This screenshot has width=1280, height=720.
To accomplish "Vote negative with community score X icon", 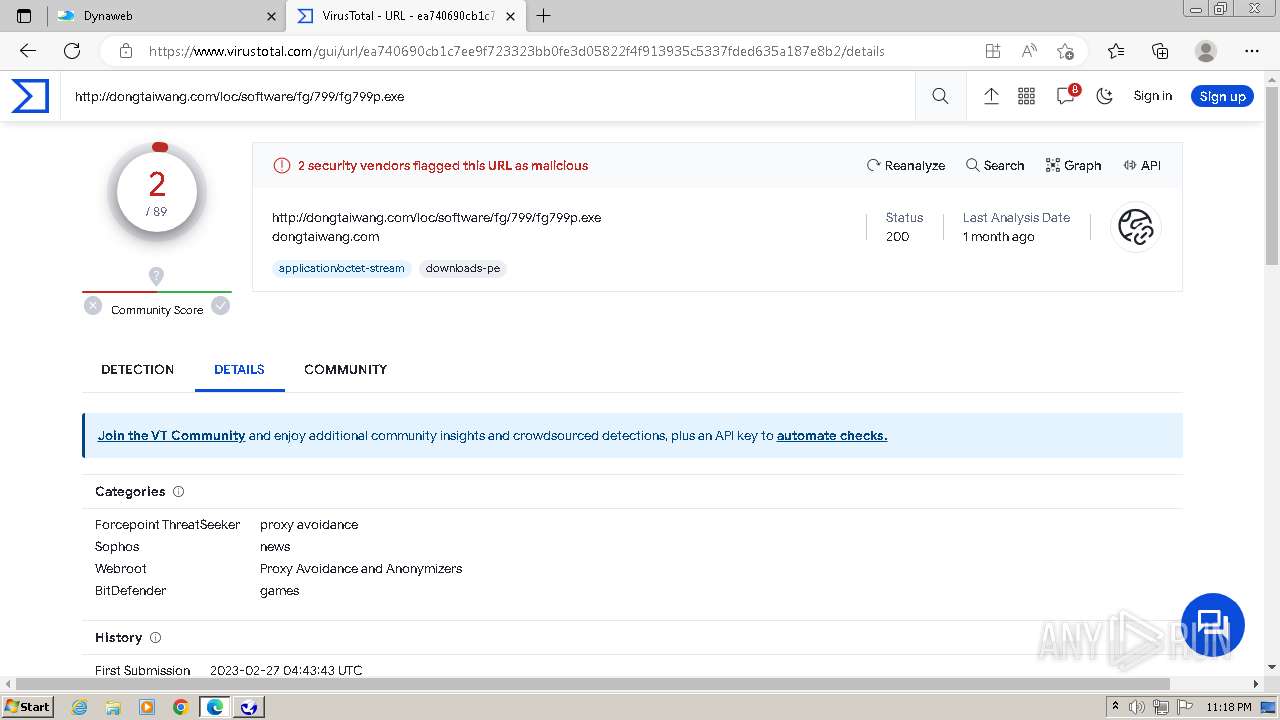I will (x=93, y=306).
